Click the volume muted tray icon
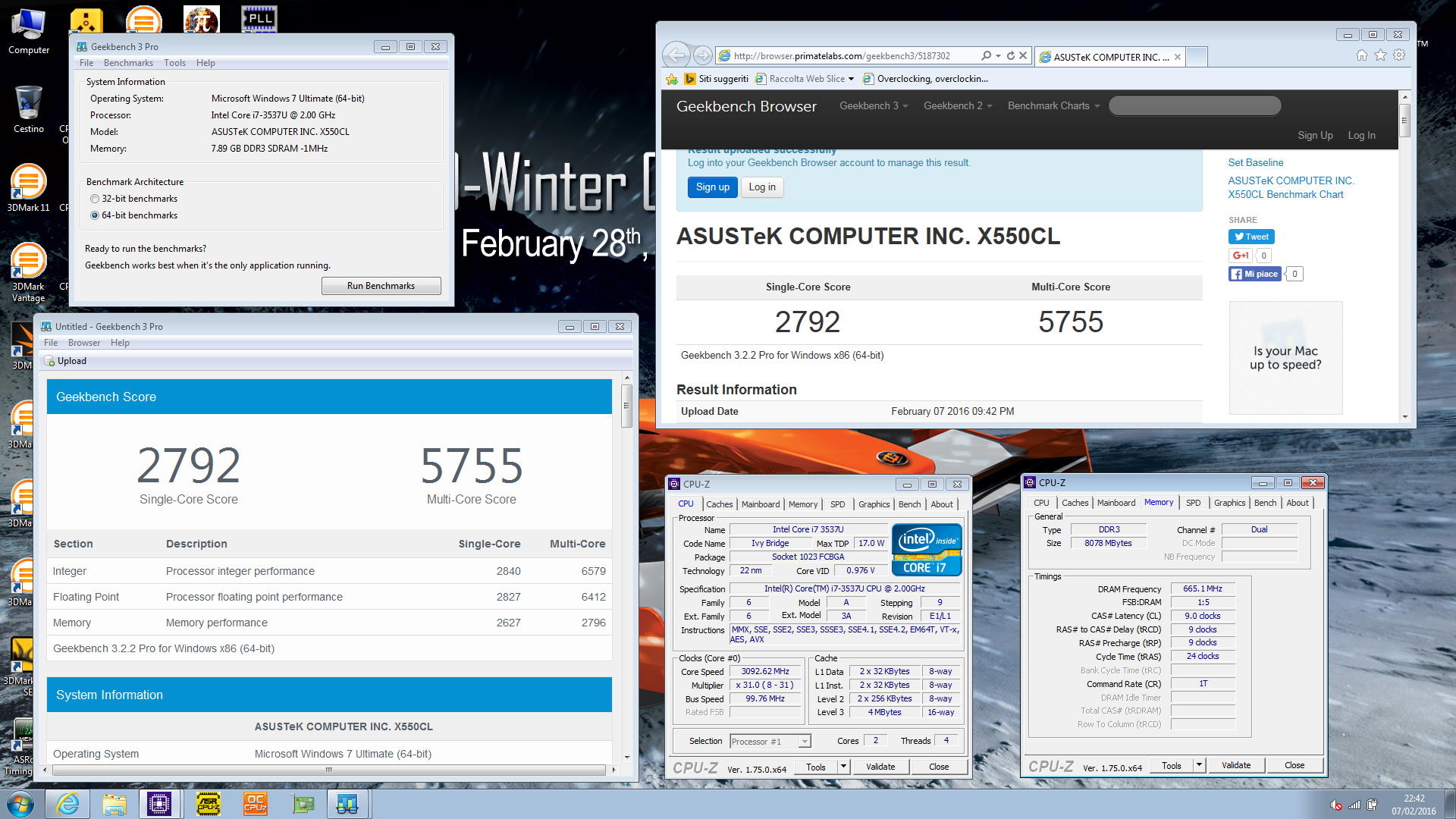Screen dimensions: 1456x819 (x=1336, y=805)
